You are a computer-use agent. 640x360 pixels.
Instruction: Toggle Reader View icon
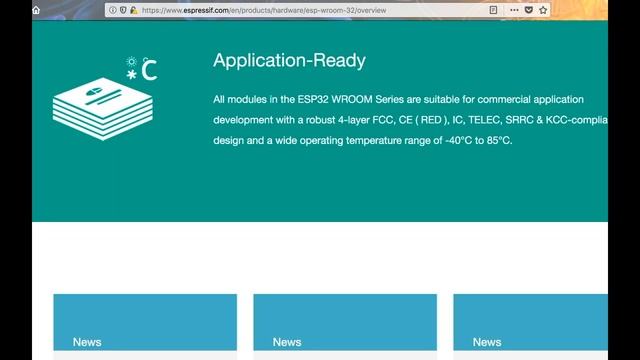point(493,10)
